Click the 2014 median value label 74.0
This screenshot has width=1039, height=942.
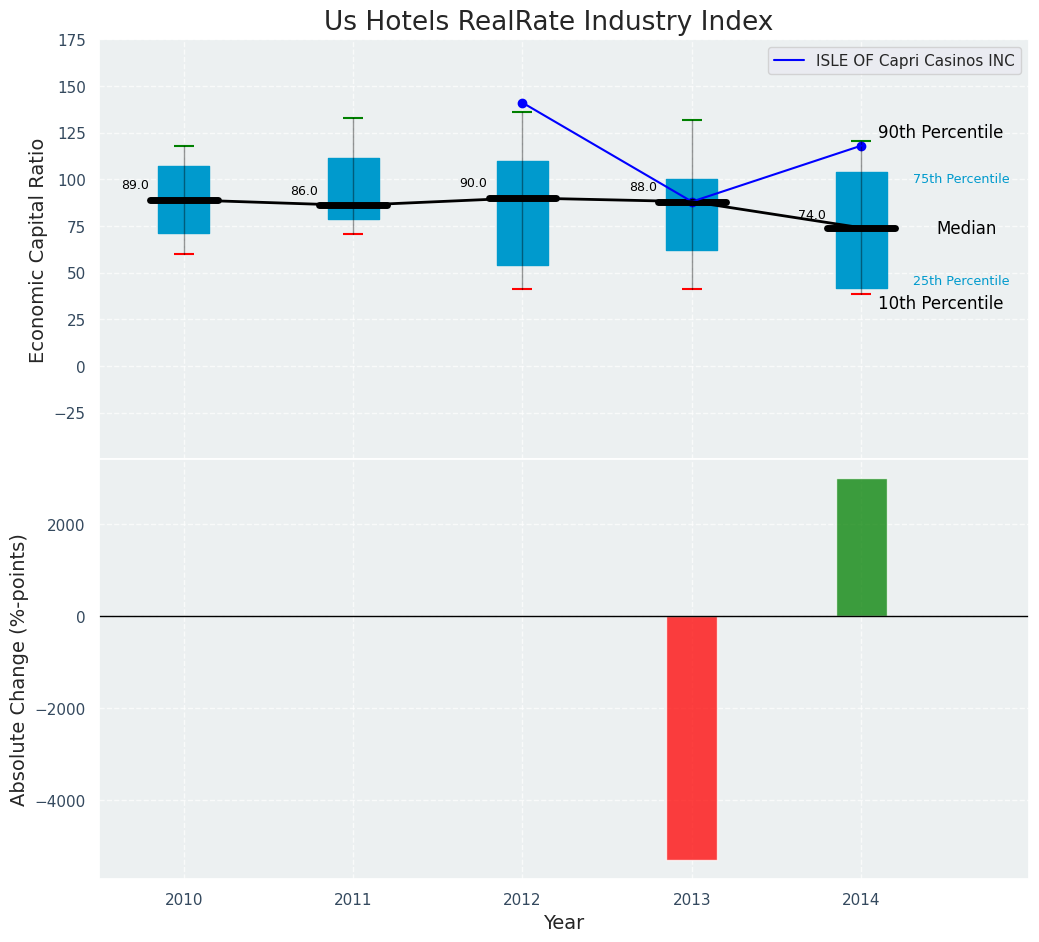(x=811, y=215)
